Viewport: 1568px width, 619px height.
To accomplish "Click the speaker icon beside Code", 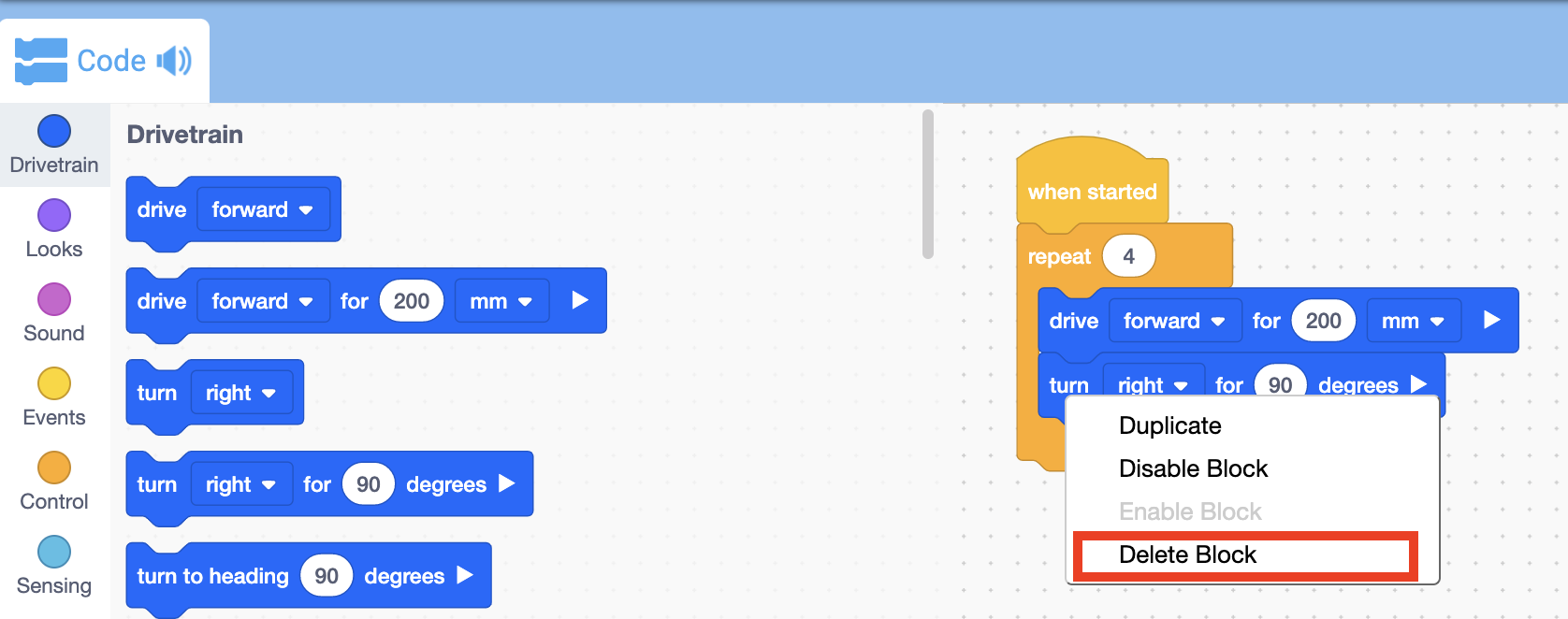I will pos(174,61).
